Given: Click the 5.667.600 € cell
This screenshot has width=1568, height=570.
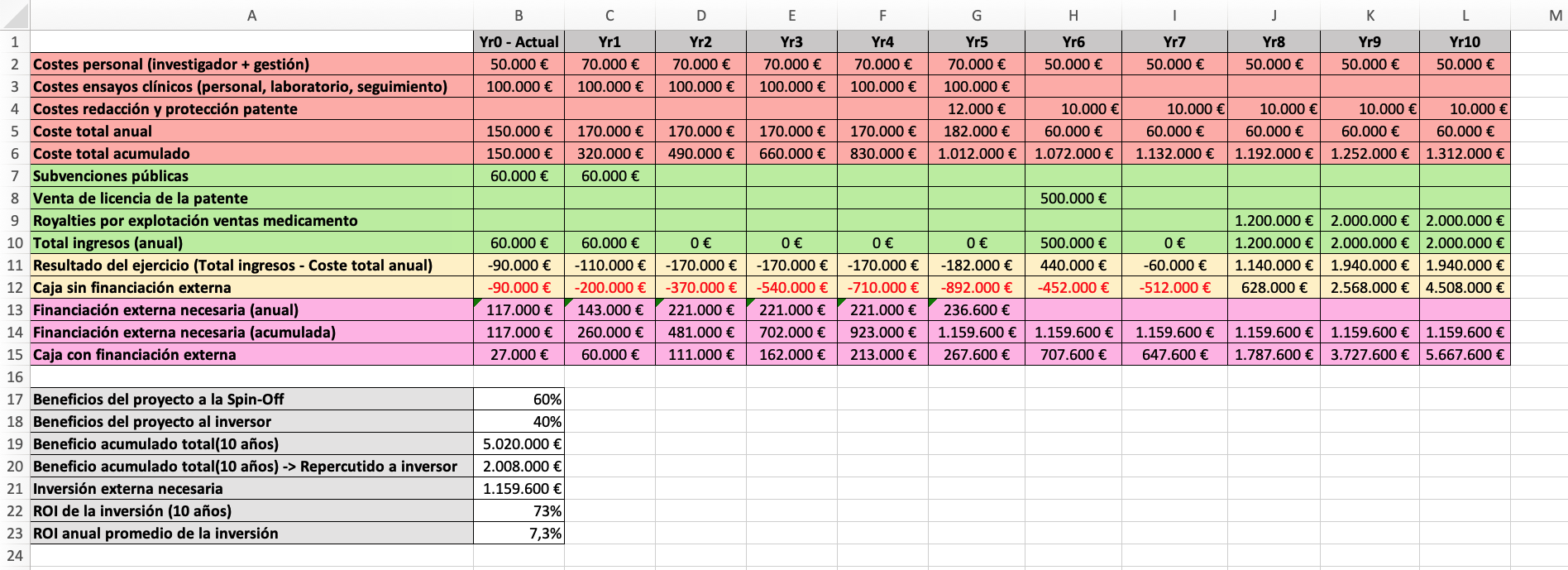Looking at the screenshot, I should click(1464, 355).
